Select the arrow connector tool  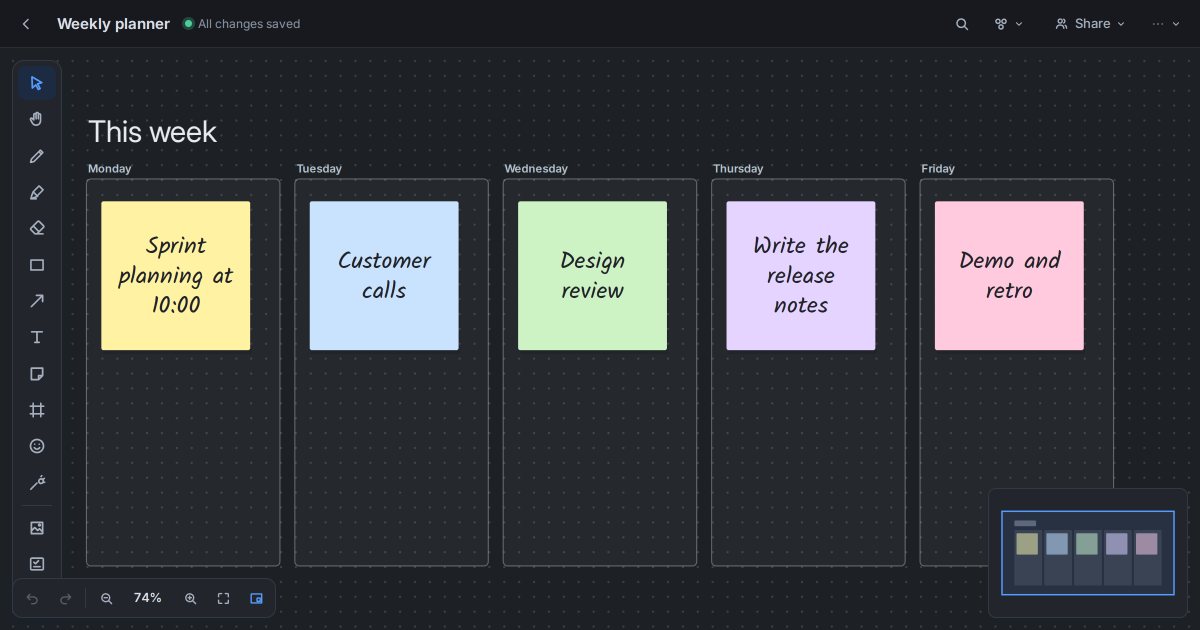point(37,301)
